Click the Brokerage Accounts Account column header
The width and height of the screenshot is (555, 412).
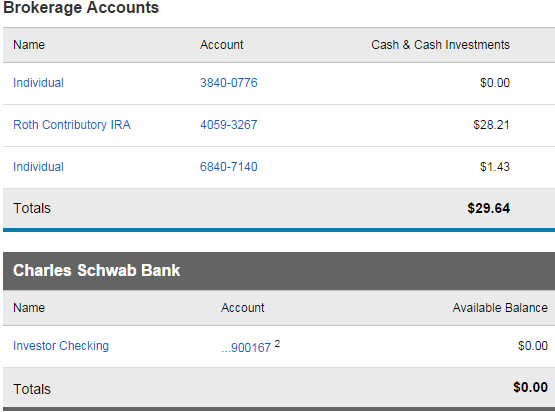(x=222, y=45)
